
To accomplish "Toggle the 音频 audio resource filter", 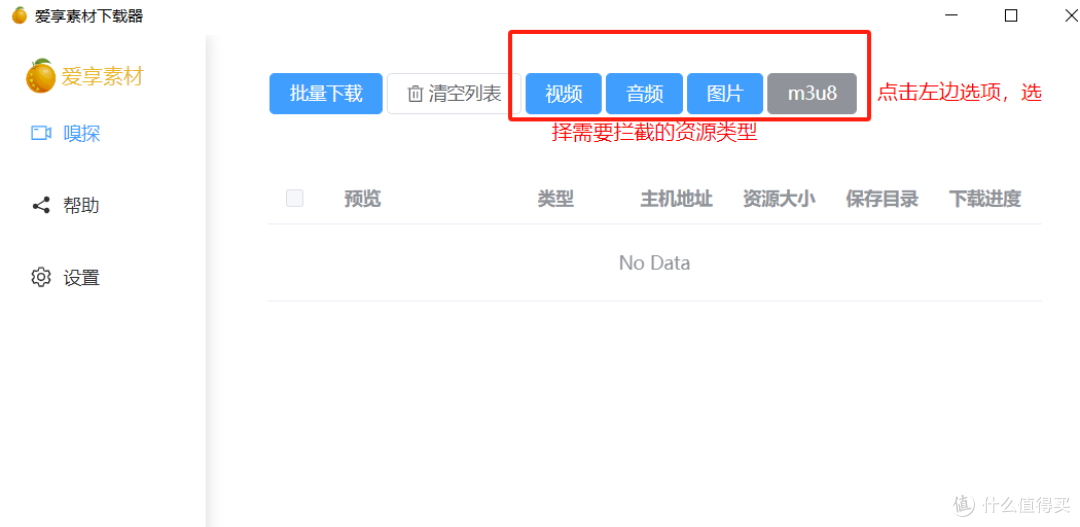I will click(x=644, y=94).
